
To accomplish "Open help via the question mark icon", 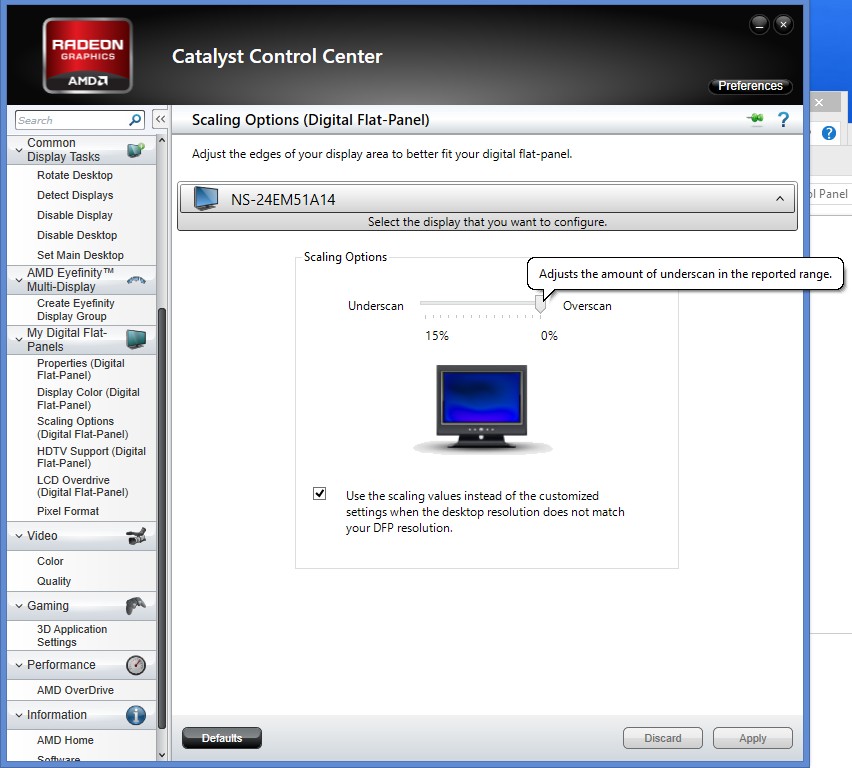I will coord(783,119).
